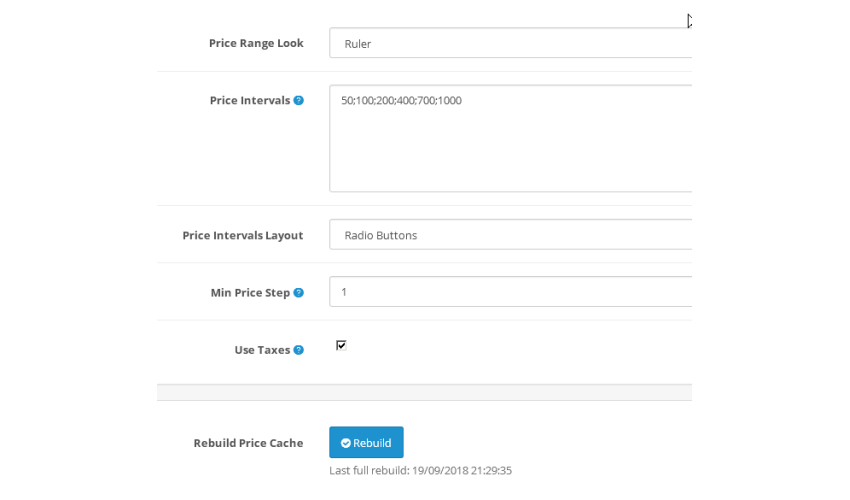Click the checkmark icon inside the Rebuild button
Image resolution: width=850 pixels, height=500 pixels.
coord(345,443)
